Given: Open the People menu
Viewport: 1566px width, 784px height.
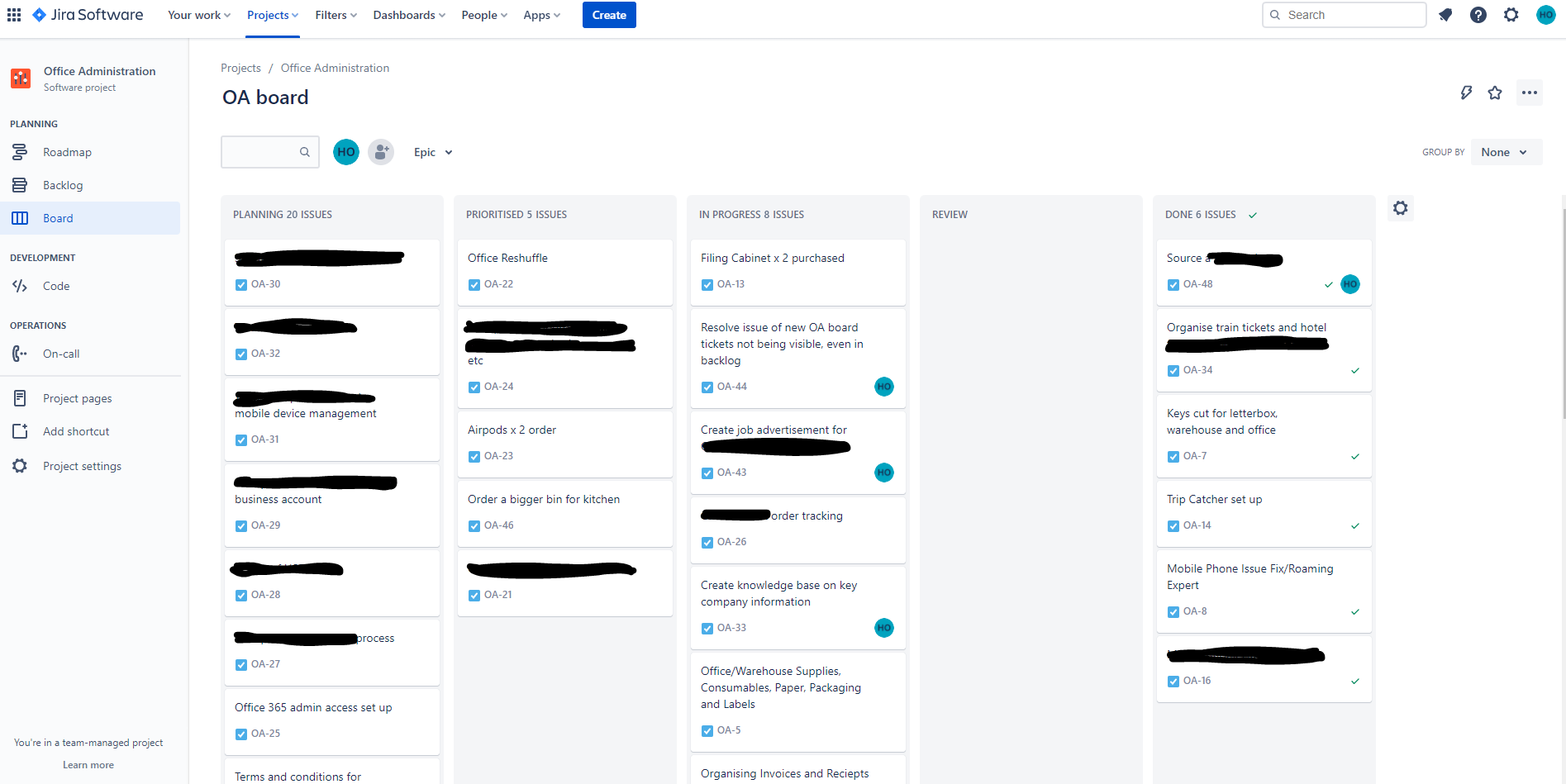Looking at the screenshot, I should (x=483, y=15).
